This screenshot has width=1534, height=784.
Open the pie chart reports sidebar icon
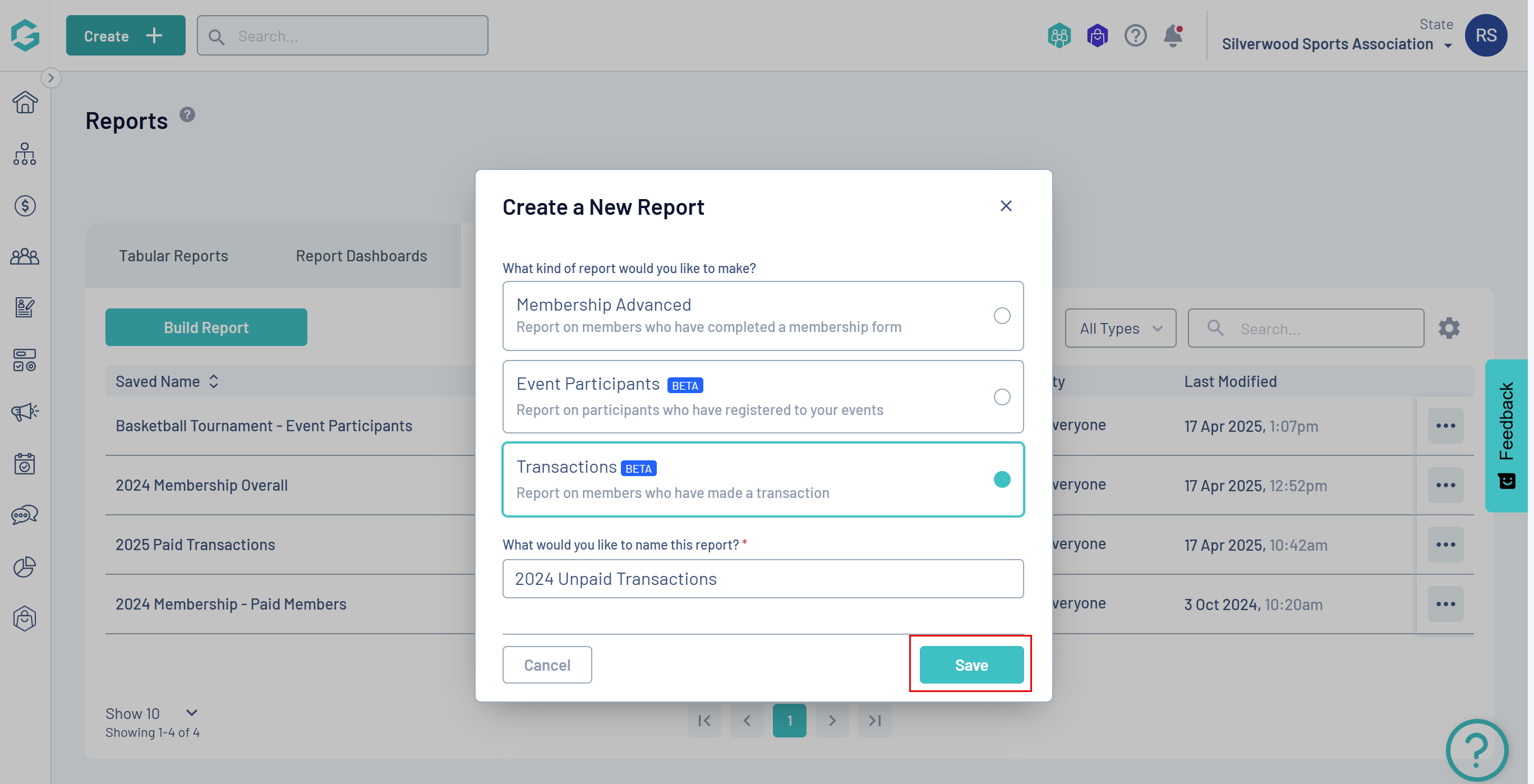[x=25, y=567]
